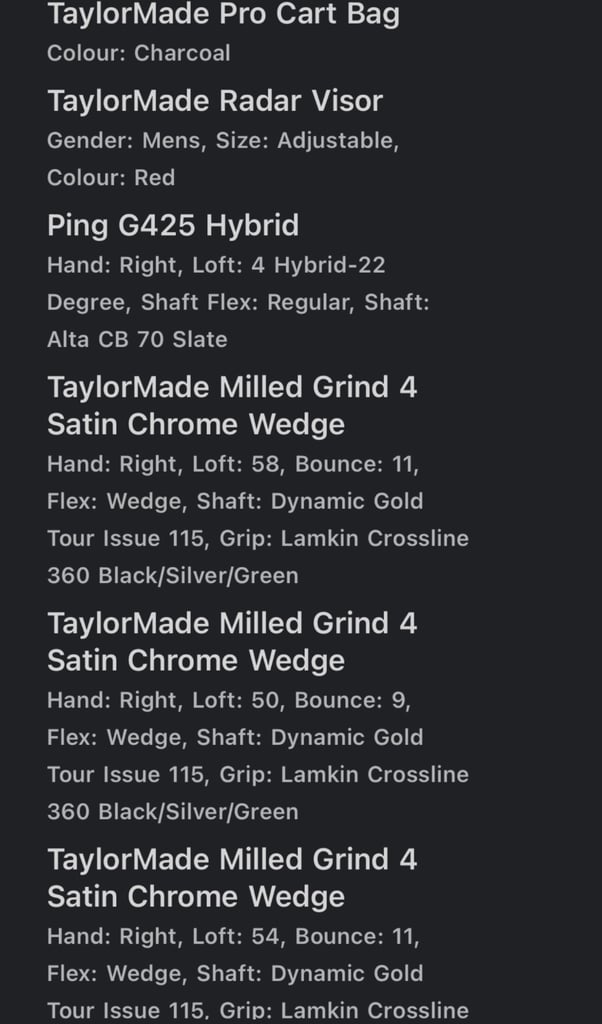Tap the first Dynamic Gold shaft line
The width and height of the screenshot is (602, 1024).
click(x=235, y=502)
